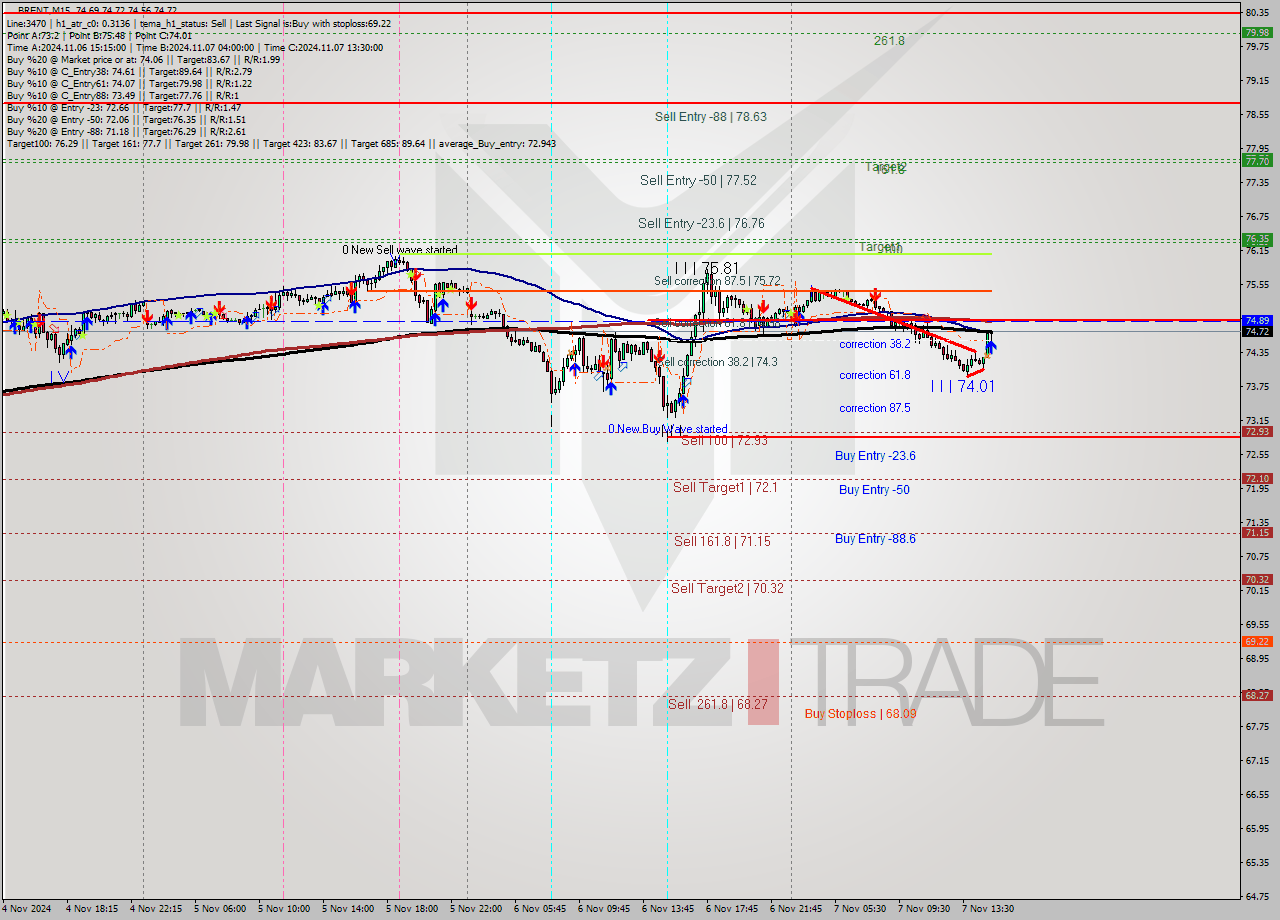
Task: Click the '4 Nov 2024' date on the time axis
Action: pos(25,909)
